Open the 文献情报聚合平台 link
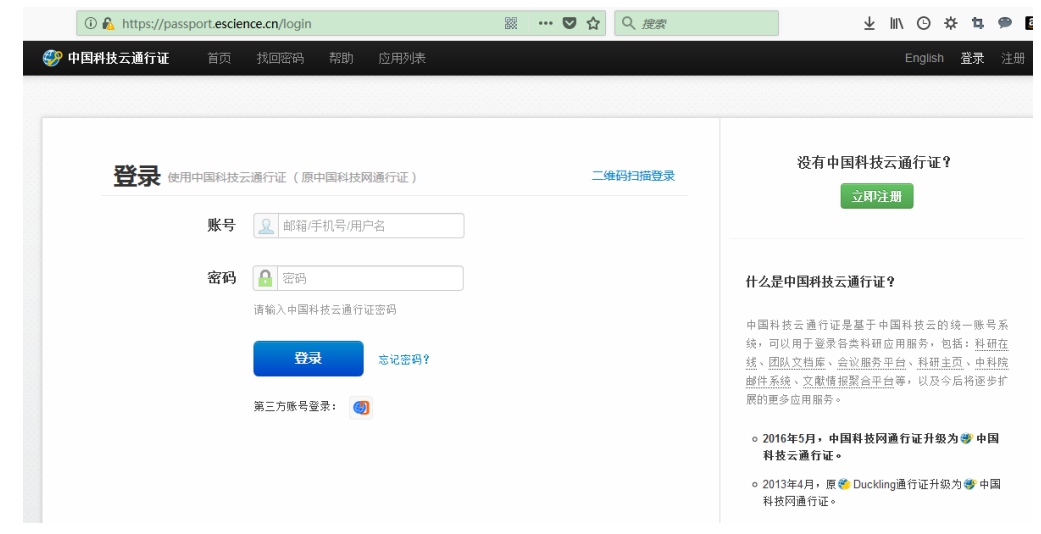This screenshot has width=1041, height=534. (848, 381)
